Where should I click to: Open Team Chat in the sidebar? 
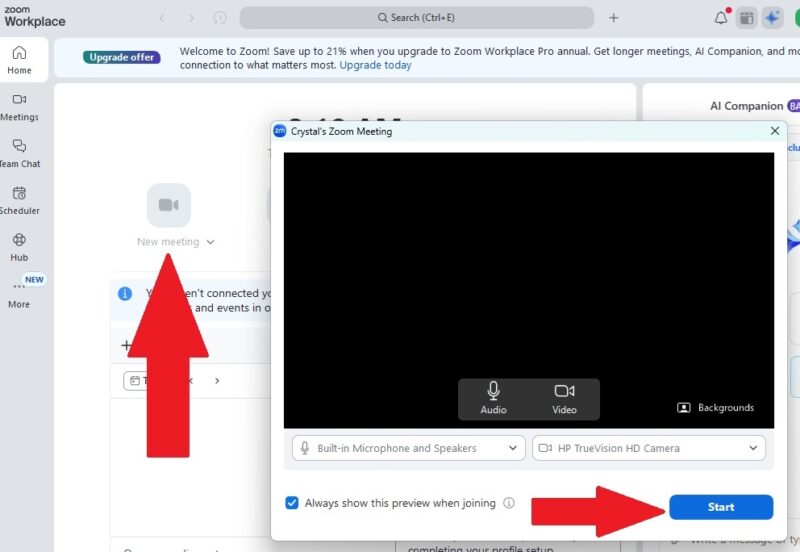pyautogui.click(x=19, y=154)
